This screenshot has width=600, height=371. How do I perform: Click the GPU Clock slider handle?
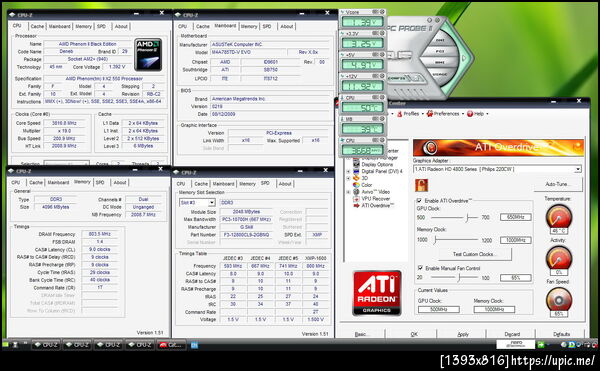pyautogui.click(x=467, y=218)
